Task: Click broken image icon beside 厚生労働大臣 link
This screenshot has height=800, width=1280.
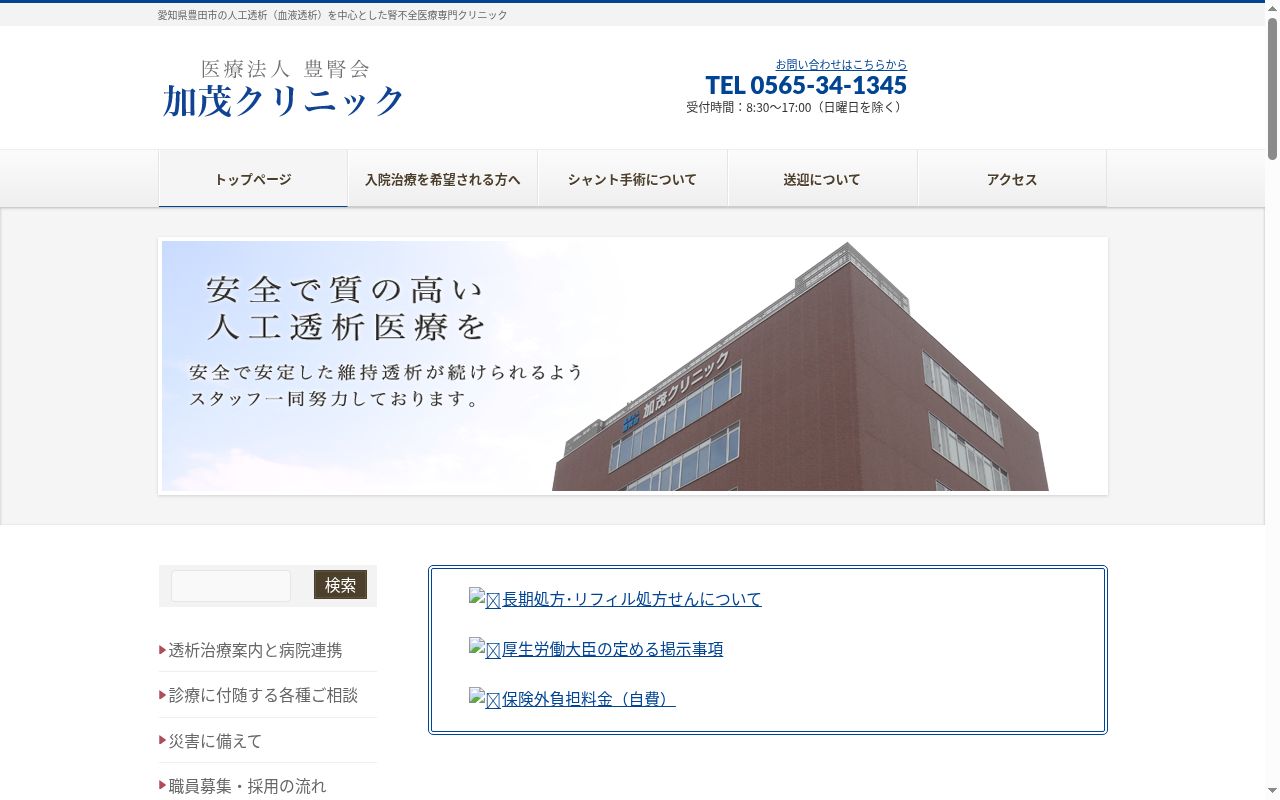Action: click(484, 648)
